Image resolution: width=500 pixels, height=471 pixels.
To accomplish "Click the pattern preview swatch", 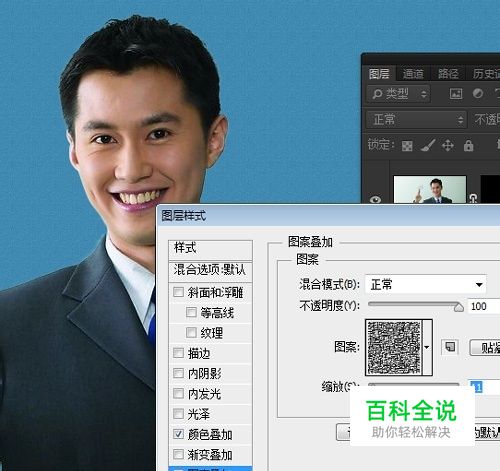I will click(394, 348).
